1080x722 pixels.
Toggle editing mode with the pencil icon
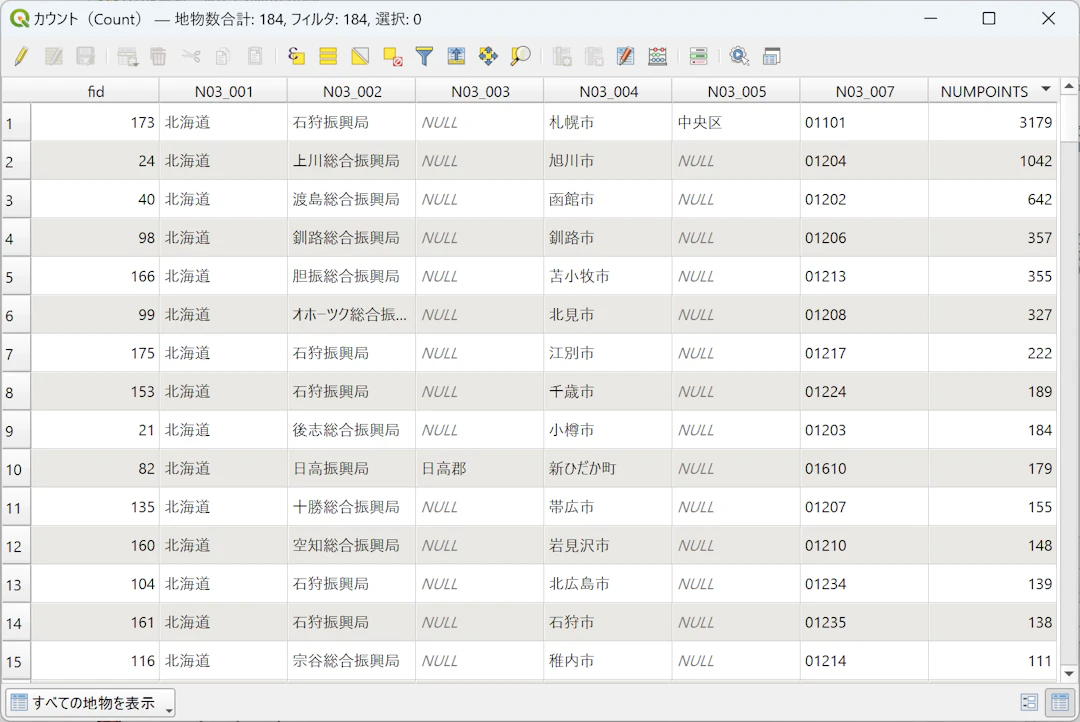[20, 57]
